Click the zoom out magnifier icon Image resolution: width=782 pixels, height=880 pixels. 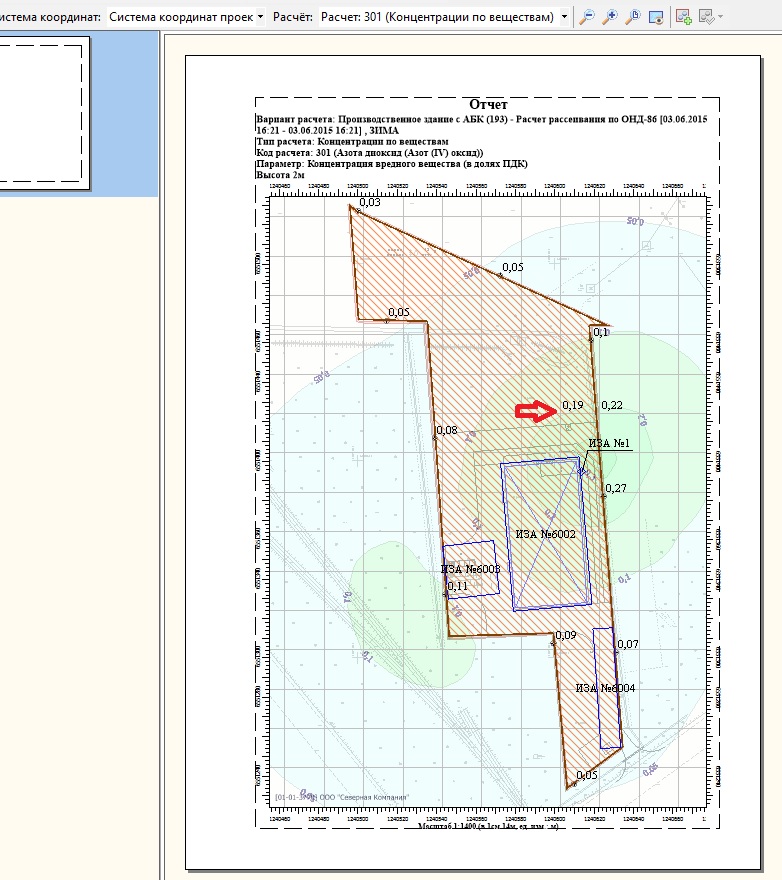tap(586, 17)
